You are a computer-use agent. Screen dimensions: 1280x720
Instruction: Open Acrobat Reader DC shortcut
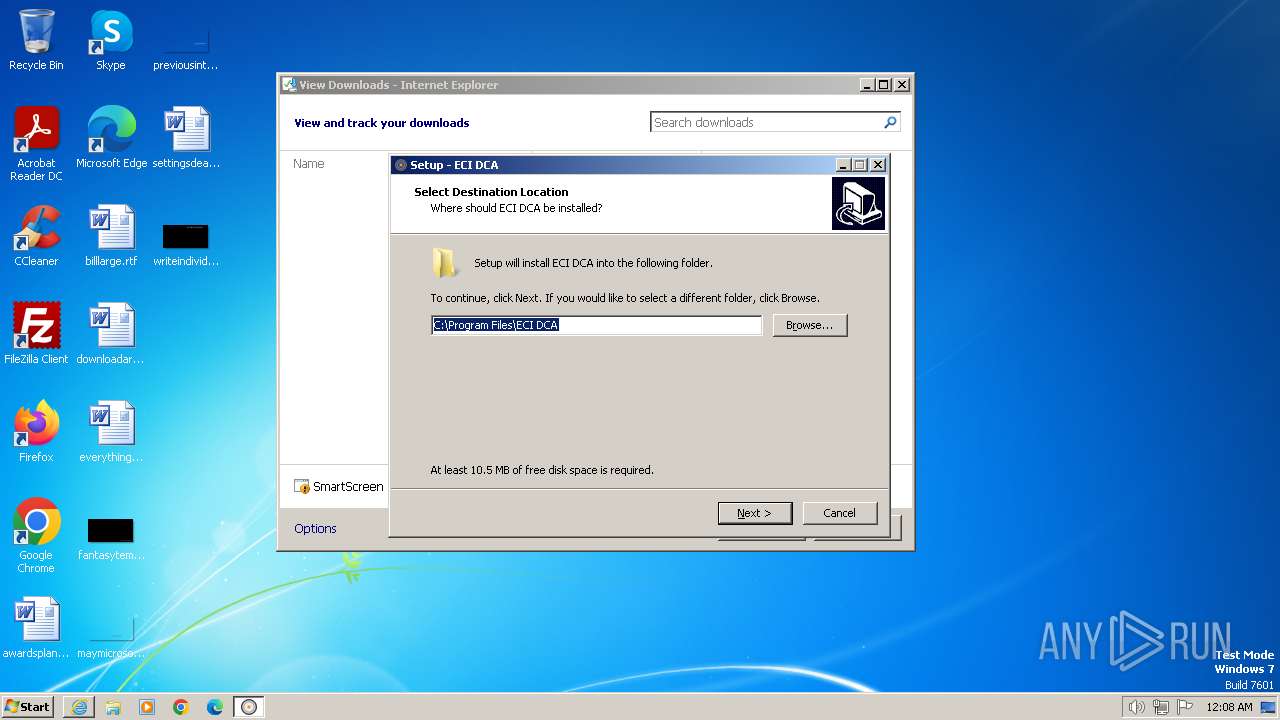[x=36, y=143]
